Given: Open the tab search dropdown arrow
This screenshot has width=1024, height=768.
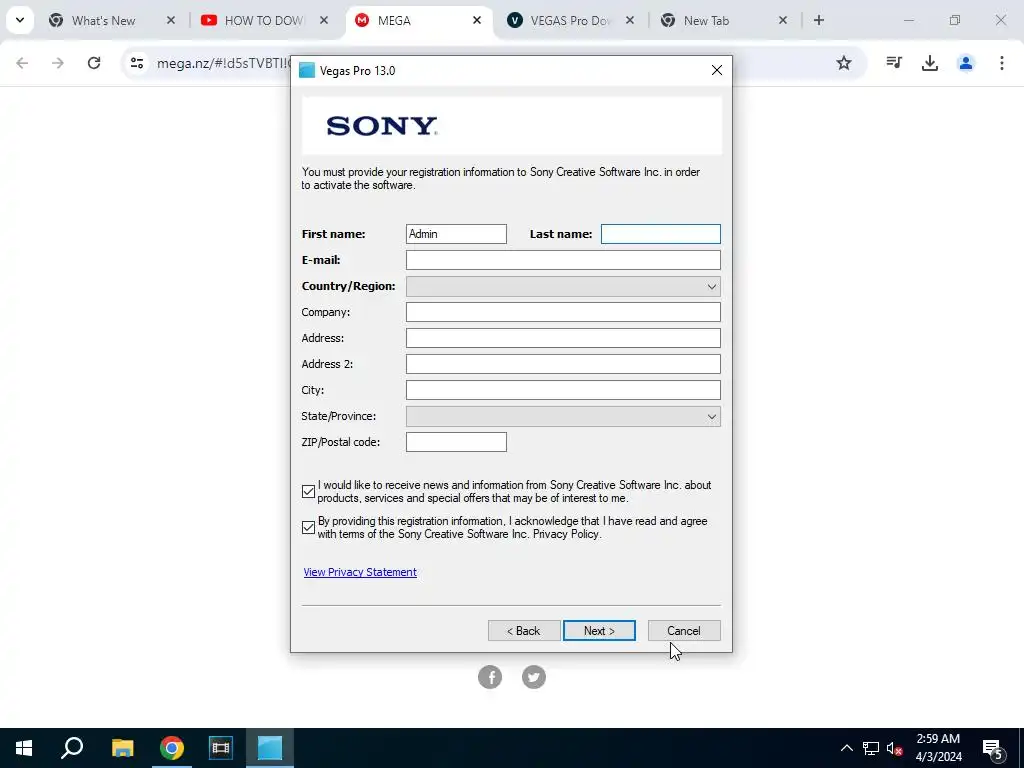Looking at the screenshot, I should 20,20.
